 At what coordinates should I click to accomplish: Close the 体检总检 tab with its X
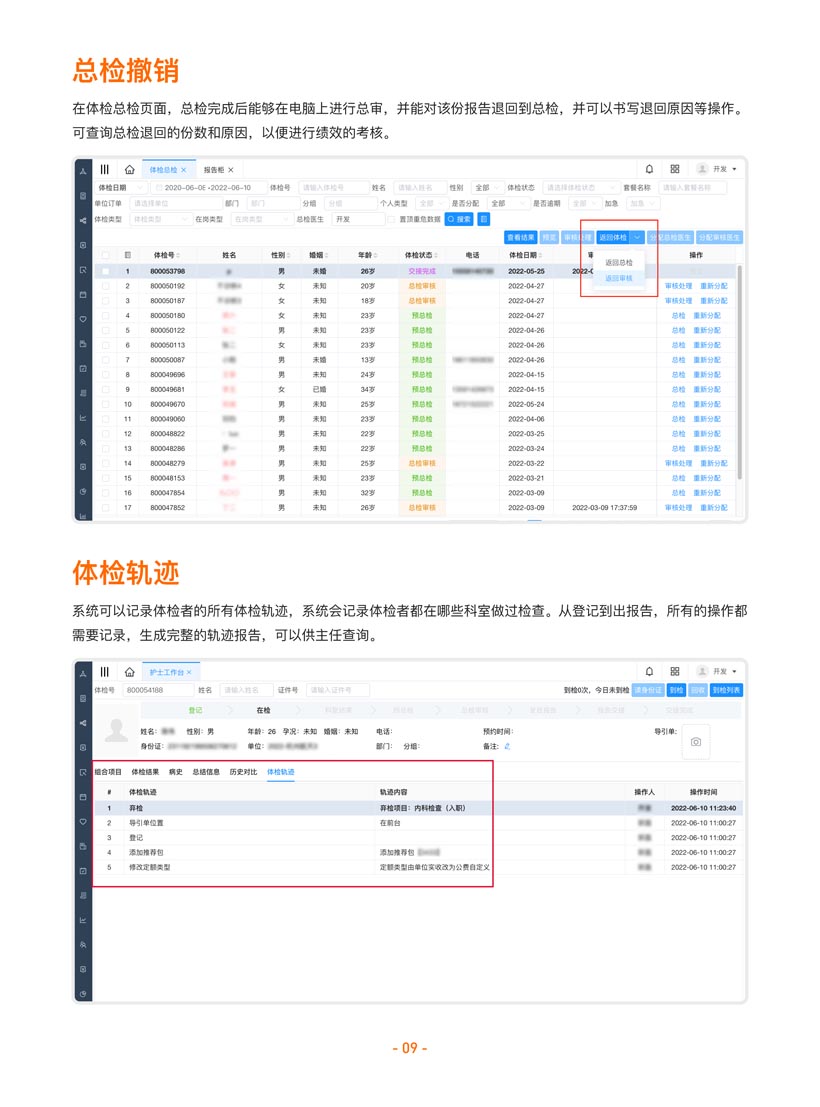(184, 171)
